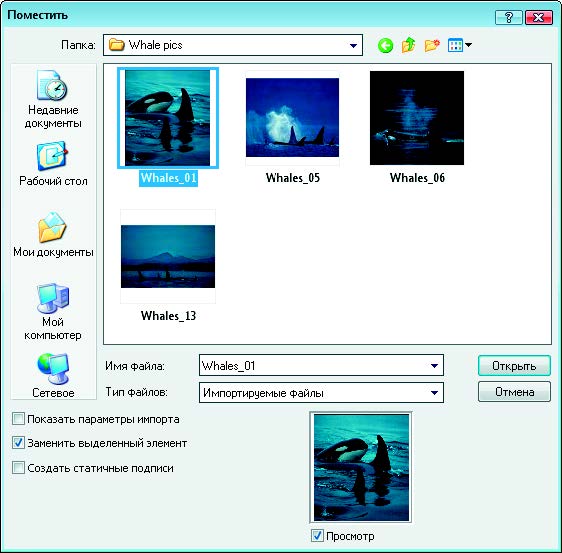Open Недавние документы in sidebar

click(53, 99)
